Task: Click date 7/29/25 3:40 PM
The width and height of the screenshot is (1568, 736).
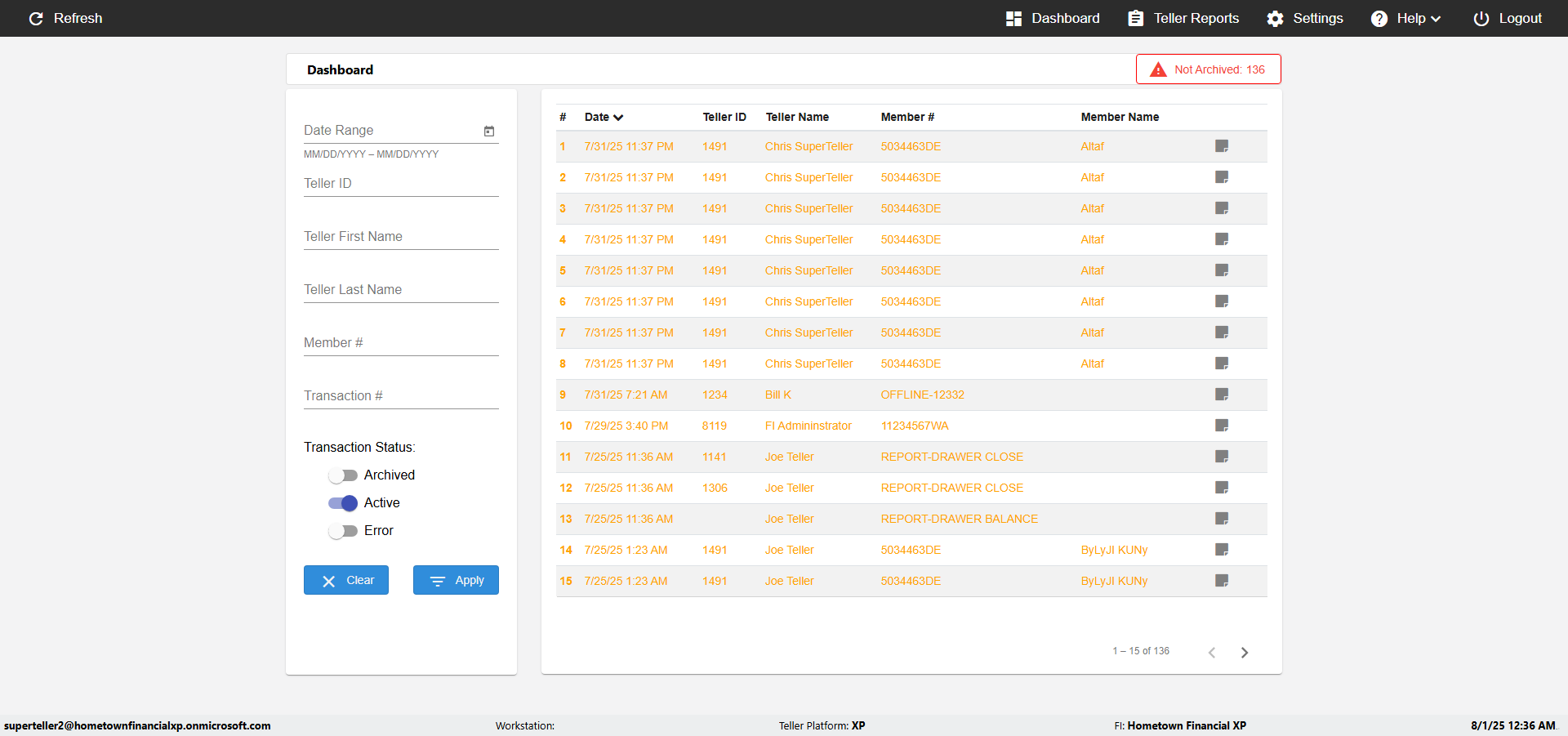Action: coord(626,426)
